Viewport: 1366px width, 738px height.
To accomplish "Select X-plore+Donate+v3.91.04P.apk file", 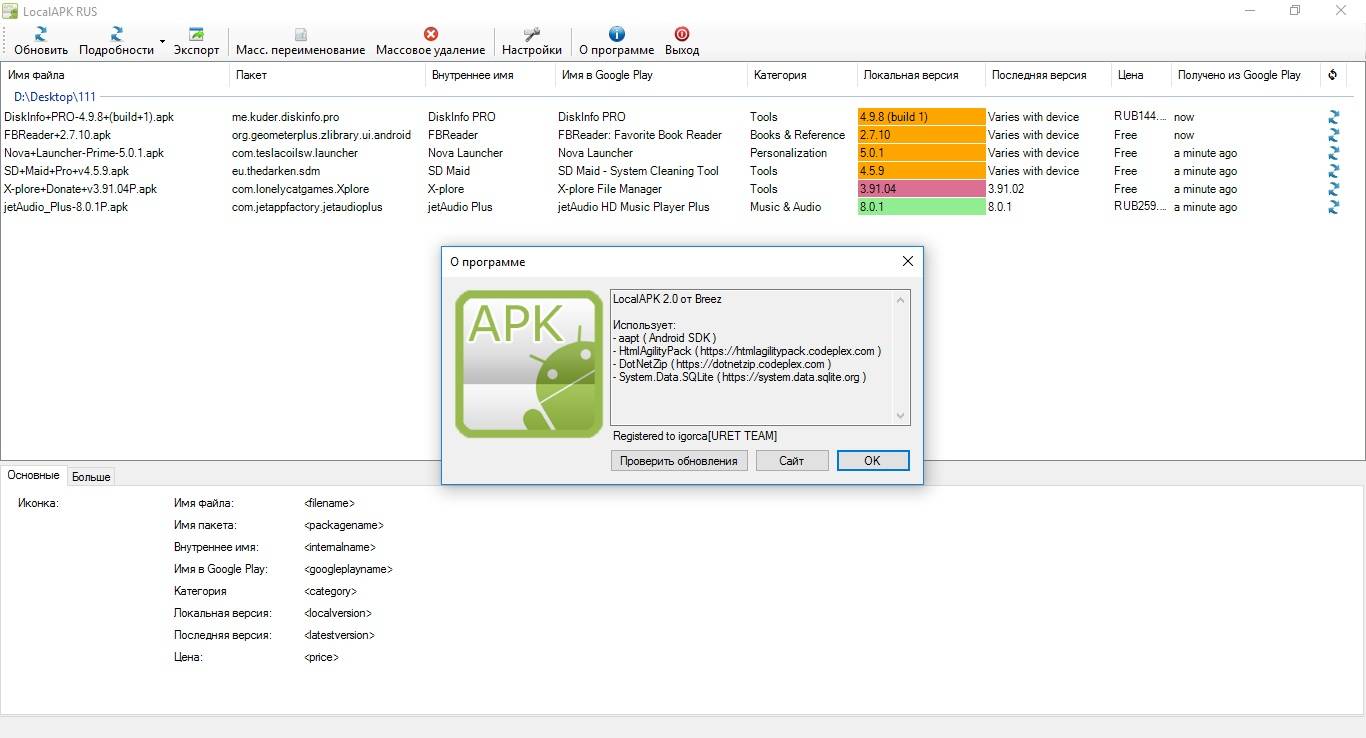I will 81,189.
